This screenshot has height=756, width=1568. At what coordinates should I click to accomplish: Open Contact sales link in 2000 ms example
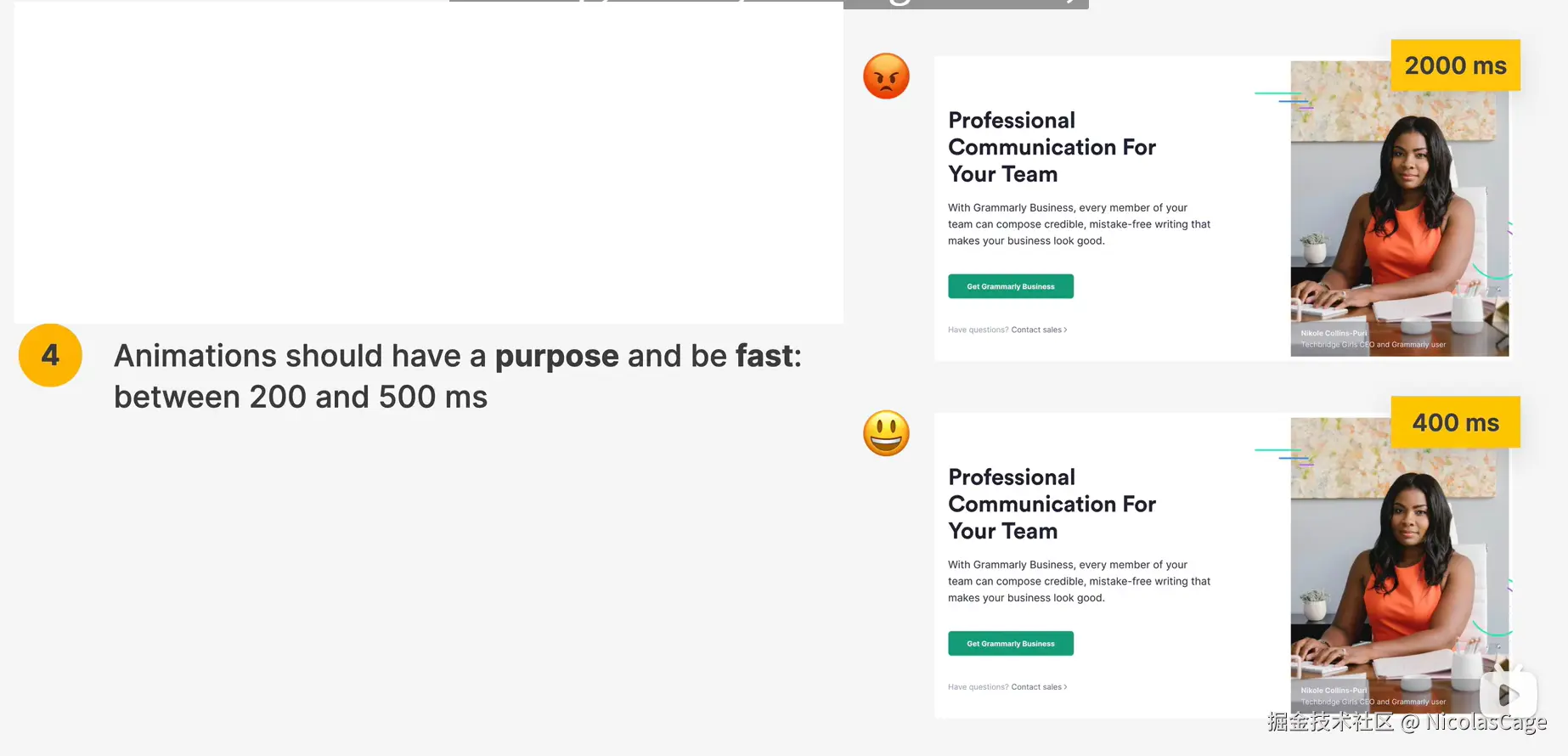[x=1038, y=330]
